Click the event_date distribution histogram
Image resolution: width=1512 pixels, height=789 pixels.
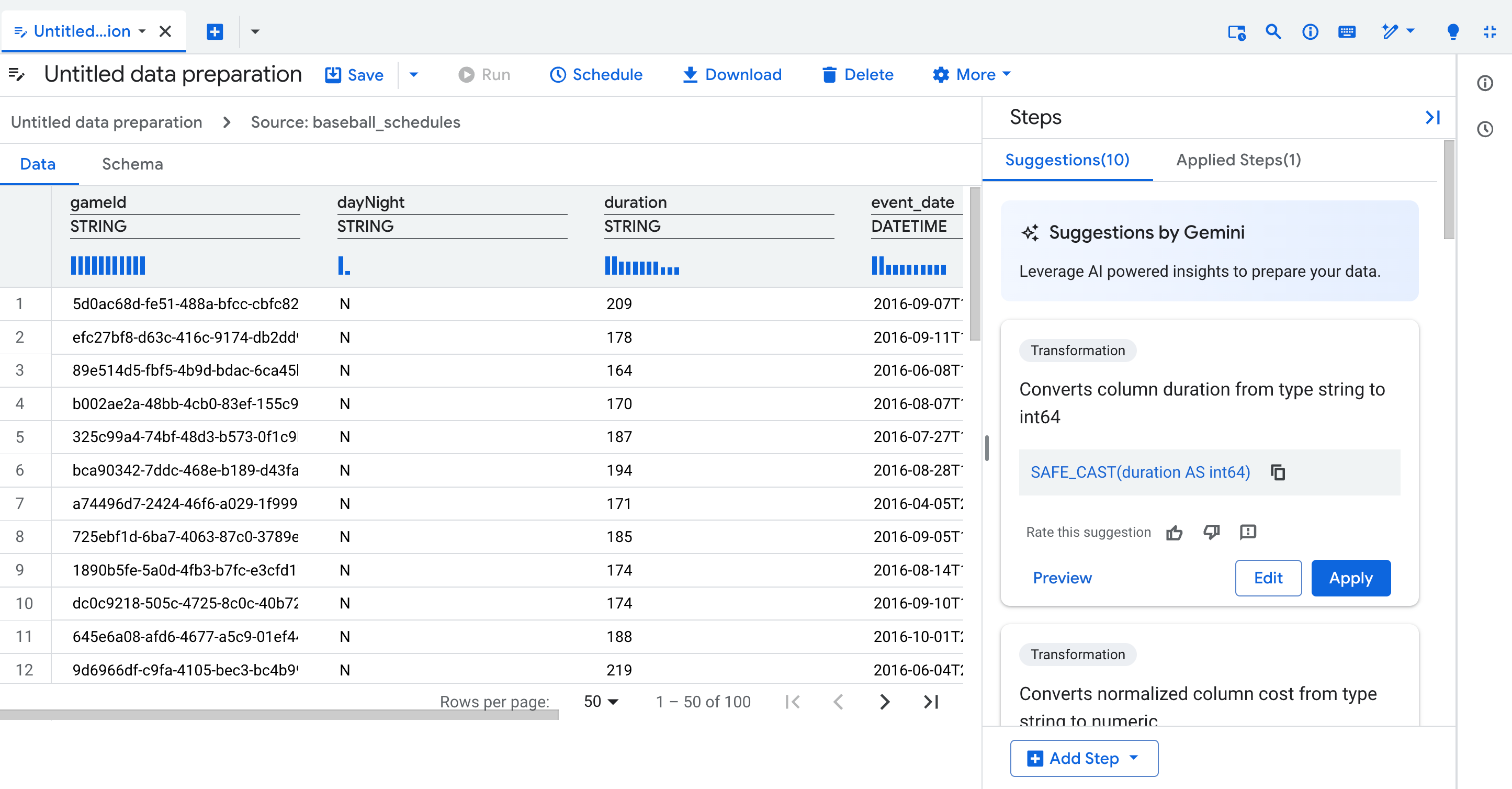pos(909,265)
